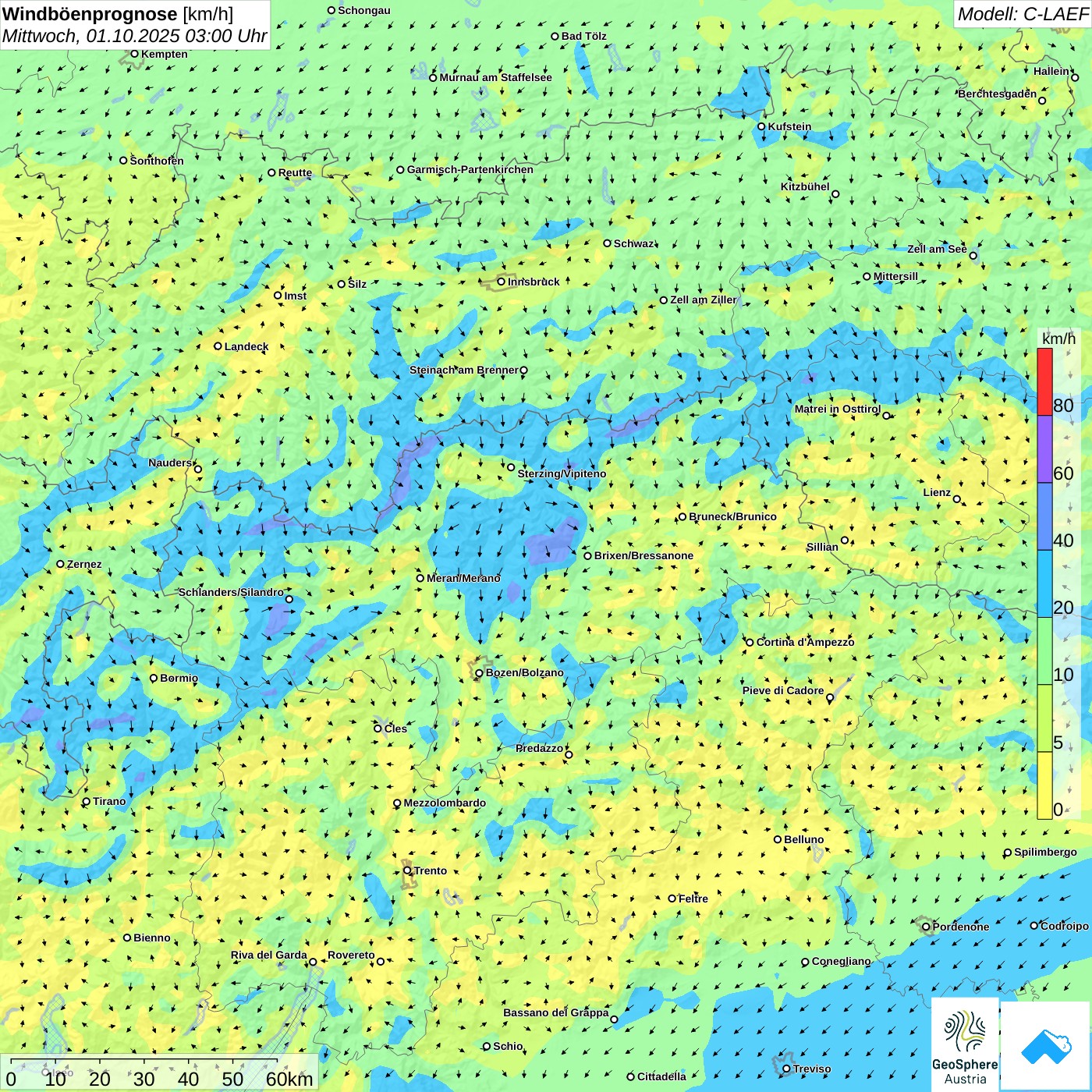Click the '60km' scale bar label
This screenshot has width=1092, height=1092.
(289, 1079)
